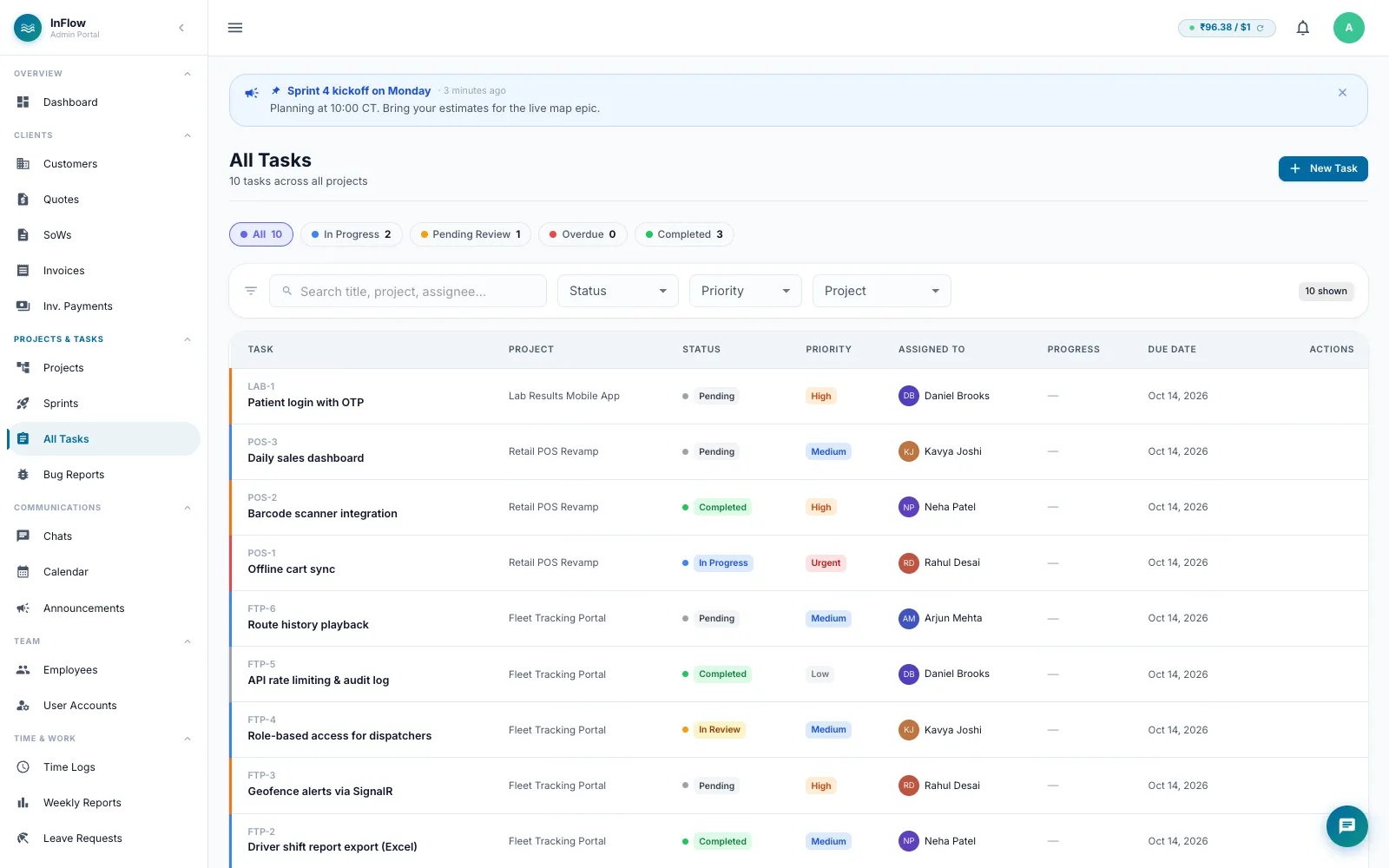Viewport: 1389px width, 868px height.
Task: Create a New Task
Action: [1323, 168]
